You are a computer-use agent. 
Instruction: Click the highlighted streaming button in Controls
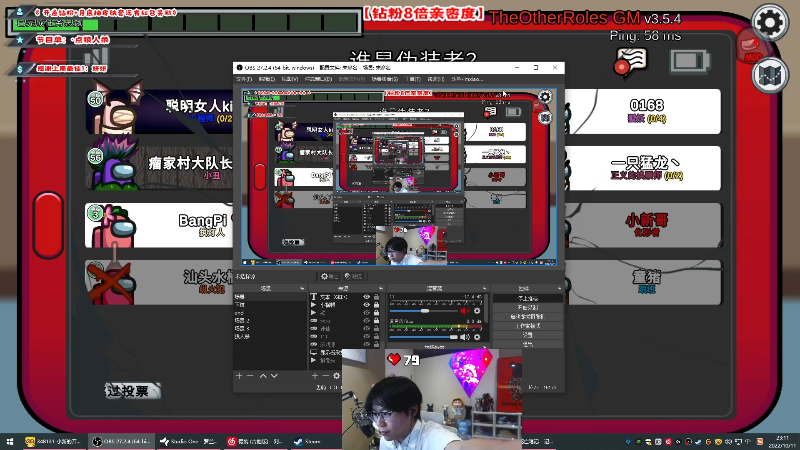[x=528, y=298]
